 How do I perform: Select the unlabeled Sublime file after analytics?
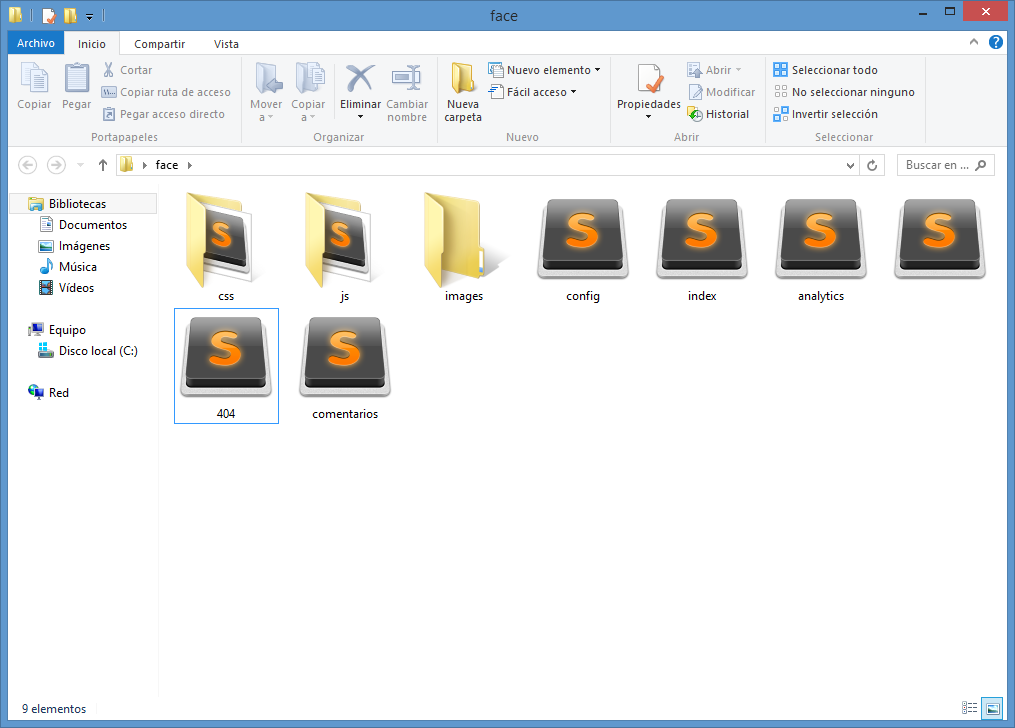tap(940, 239)
